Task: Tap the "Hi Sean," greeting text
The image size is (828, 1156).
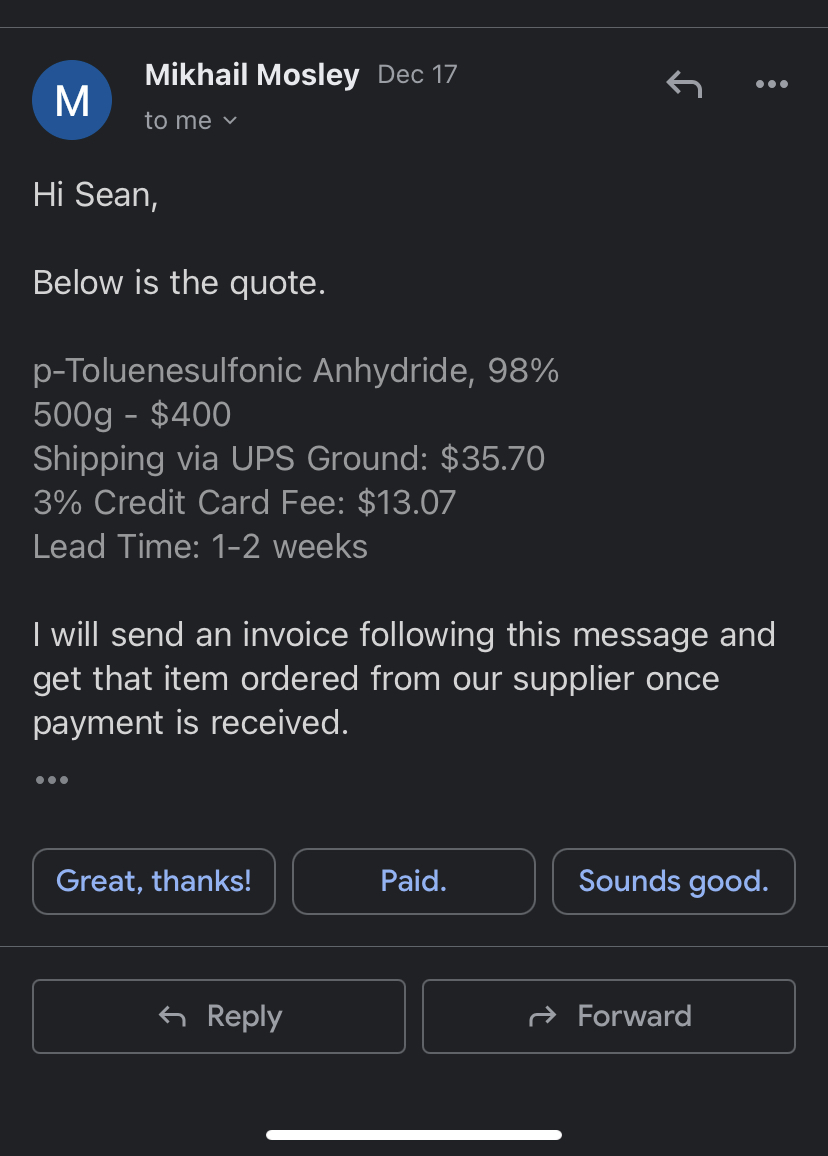Action: [96, 194]
